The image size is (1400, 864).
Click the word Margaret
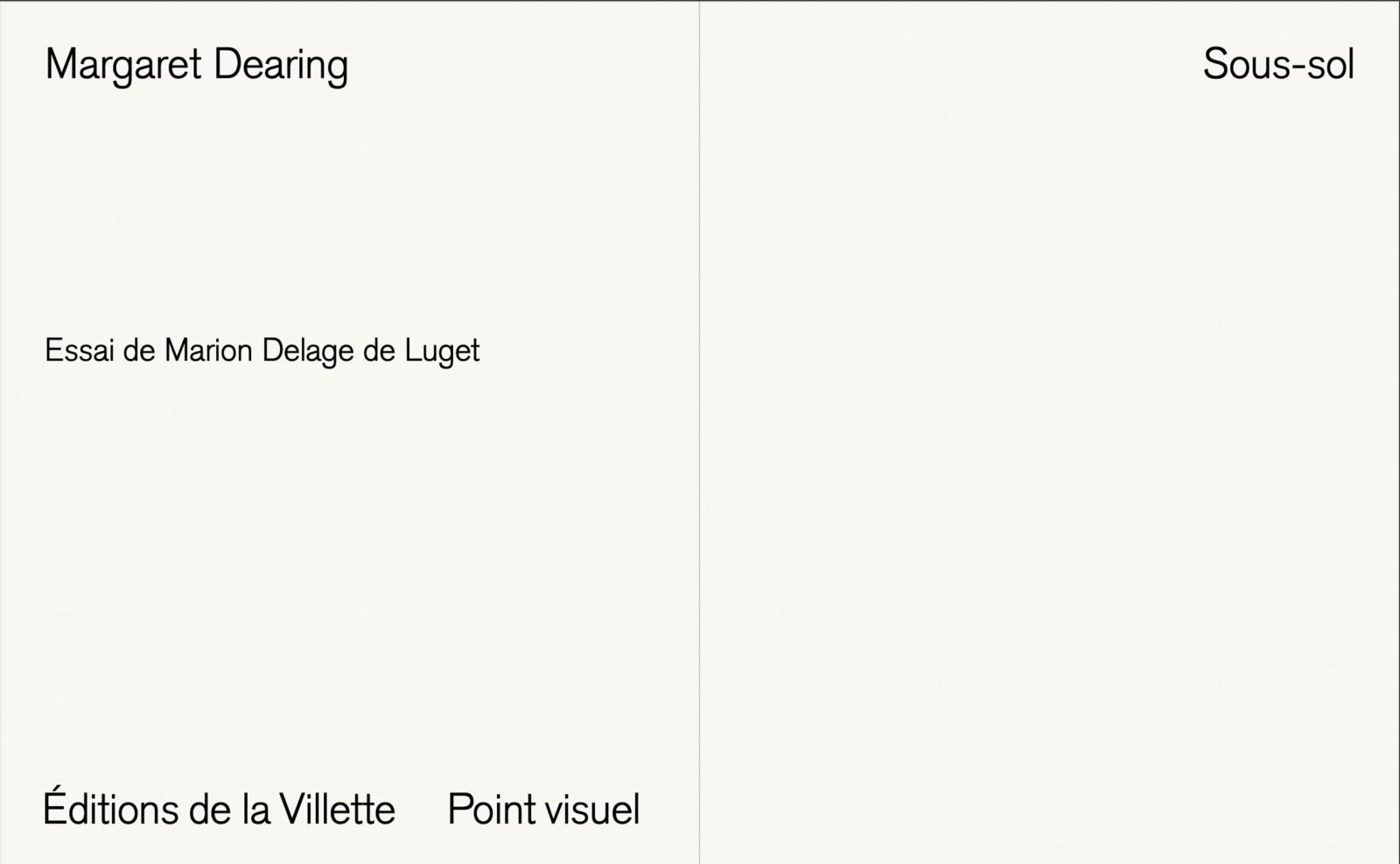(123, 67)
